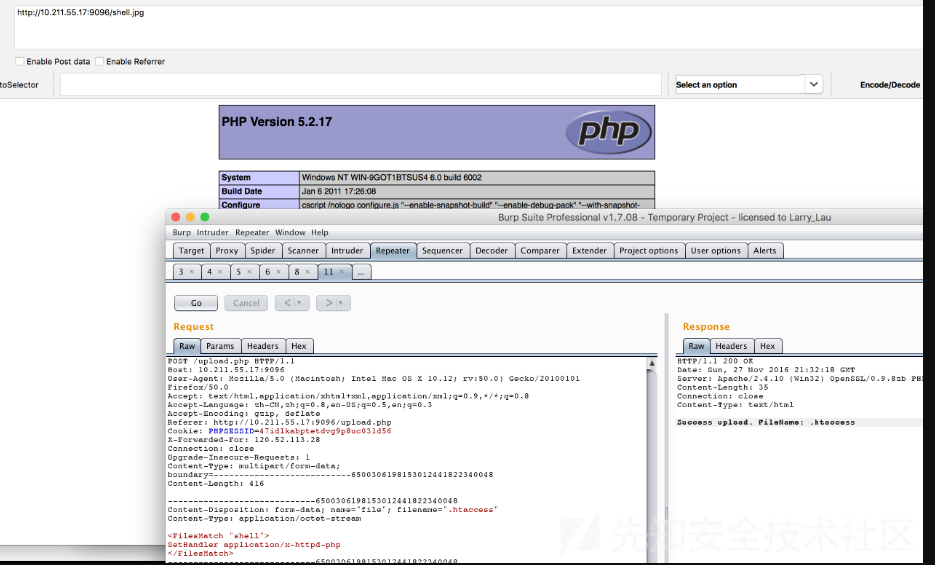Image resolution: width=935 pixels, height=565 pixels.
Task: Select Repeater request tab 4
Action: (209, 272)
